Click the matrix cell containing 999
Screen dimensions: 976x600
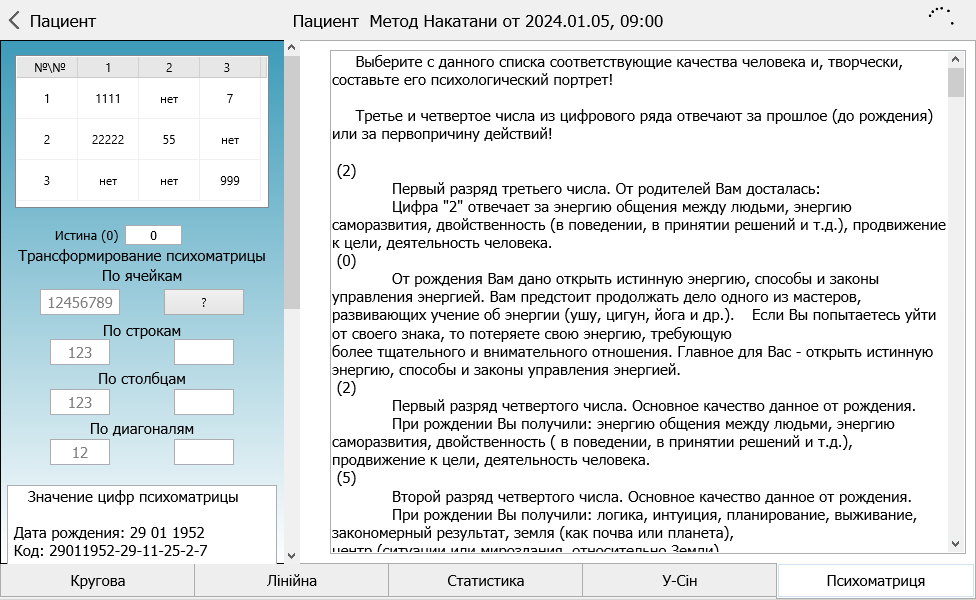[x=229, y=181]
